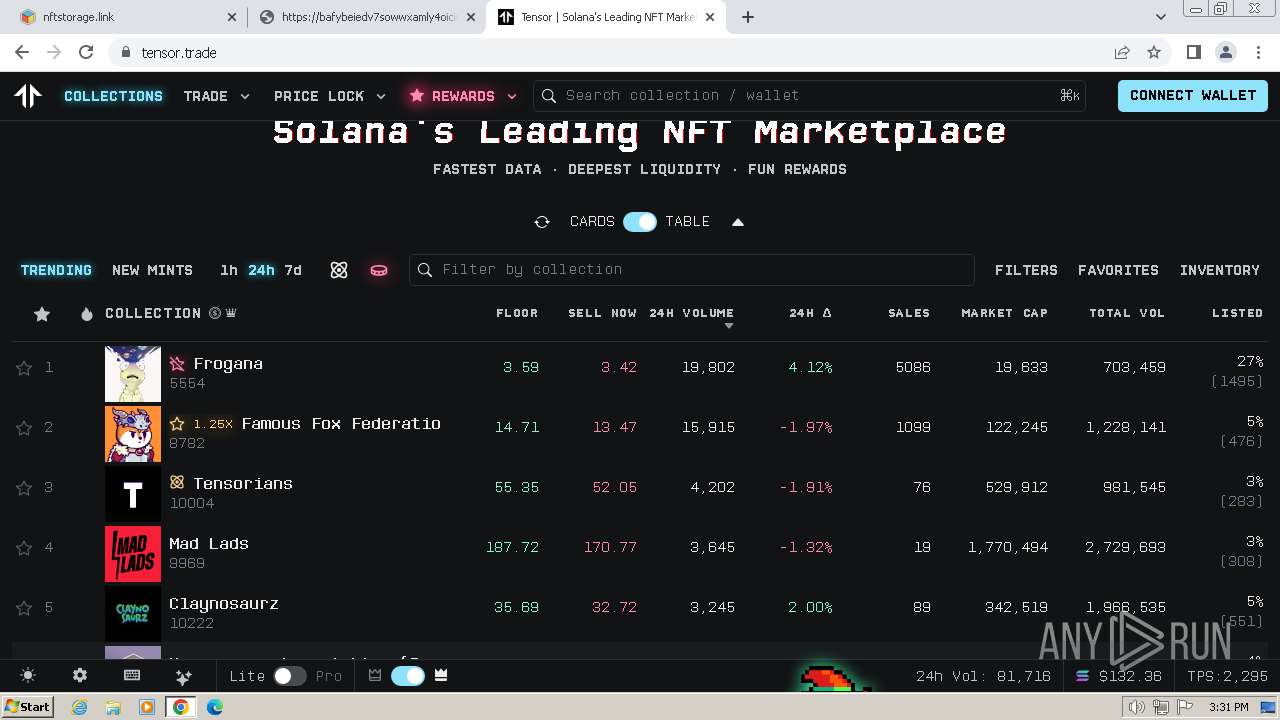Open the INVENTORY view
This screenshot has width=1280, height=720.
1220,270
